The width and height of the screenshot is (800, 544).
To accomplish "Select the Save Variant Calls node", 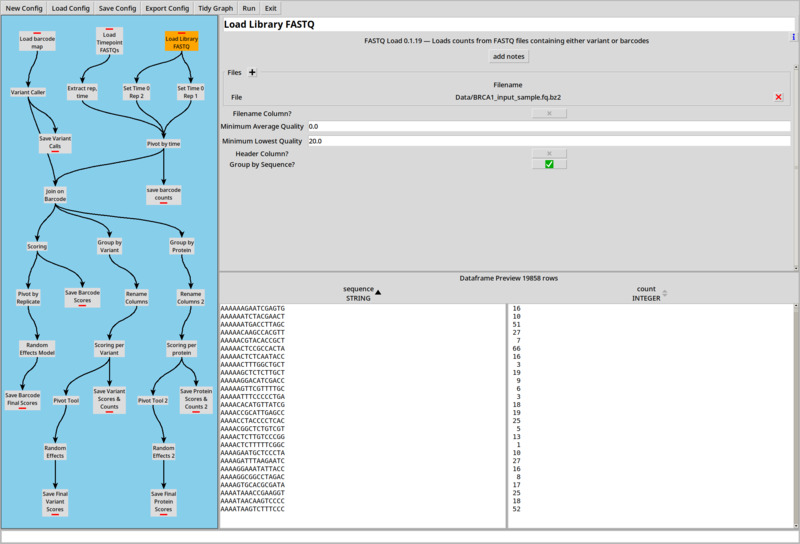I will 55,142.
